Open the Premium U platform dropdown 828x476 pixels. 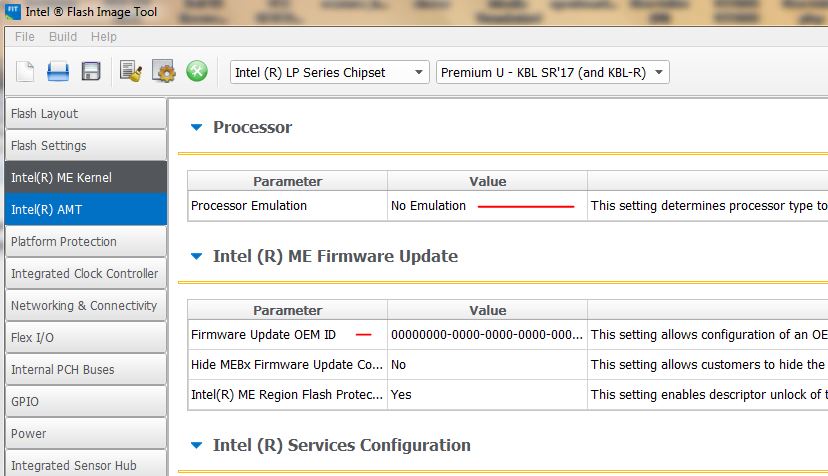tap(552, 72)
